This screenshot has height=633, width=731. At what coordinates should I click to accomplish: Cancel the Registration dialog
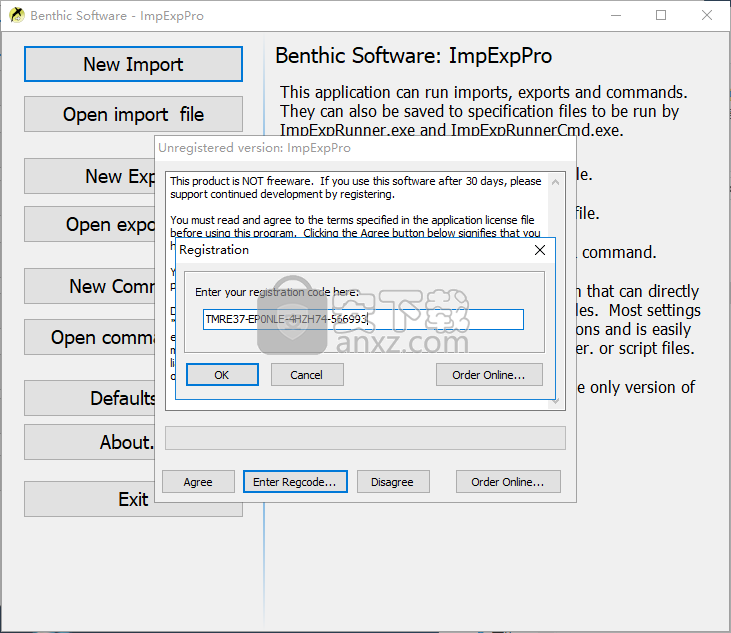pyautogui.click(x=307, y=375)
